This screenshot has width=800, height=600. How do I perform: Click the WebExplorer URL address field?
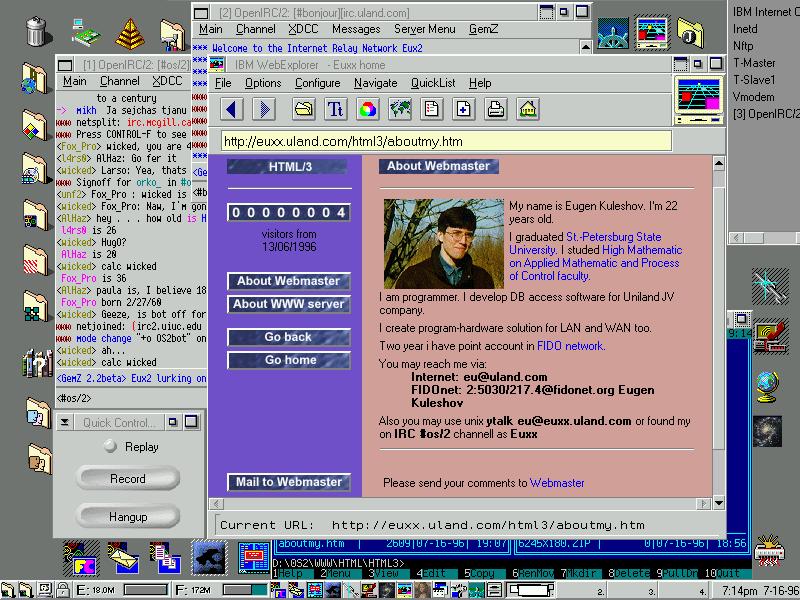pos(446,141)
